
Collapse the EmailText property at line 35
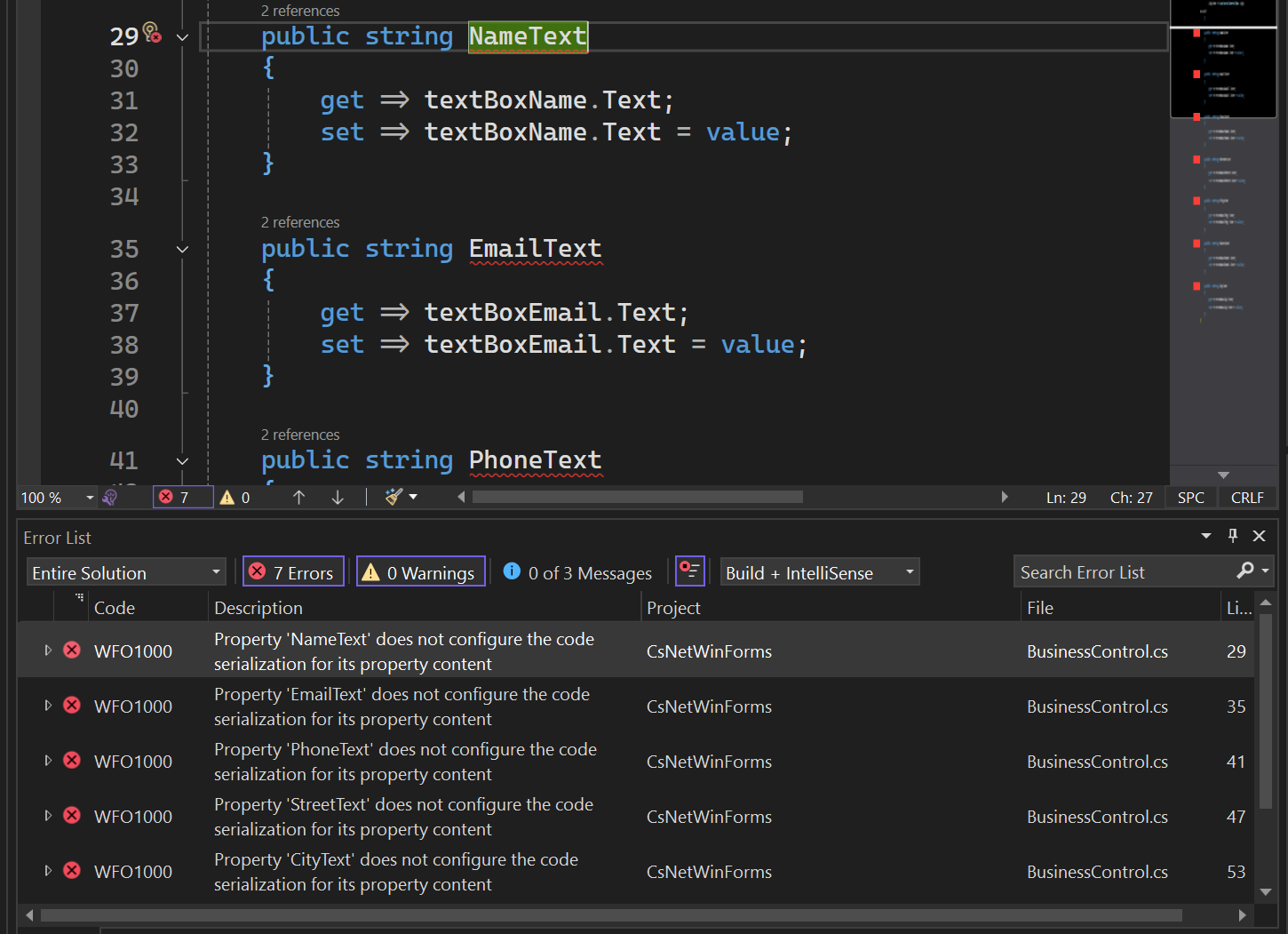click(x=182, y=250)
